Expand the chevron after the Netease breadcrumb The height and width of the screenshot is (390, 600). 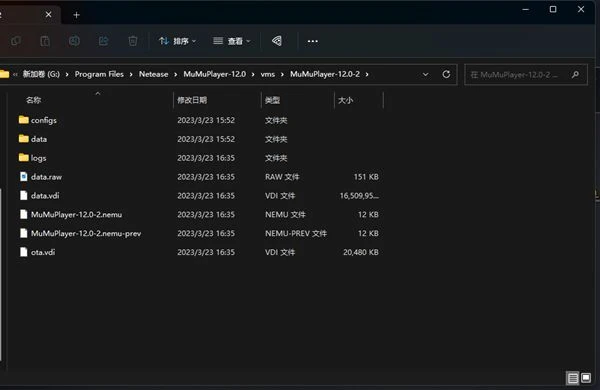176,74
